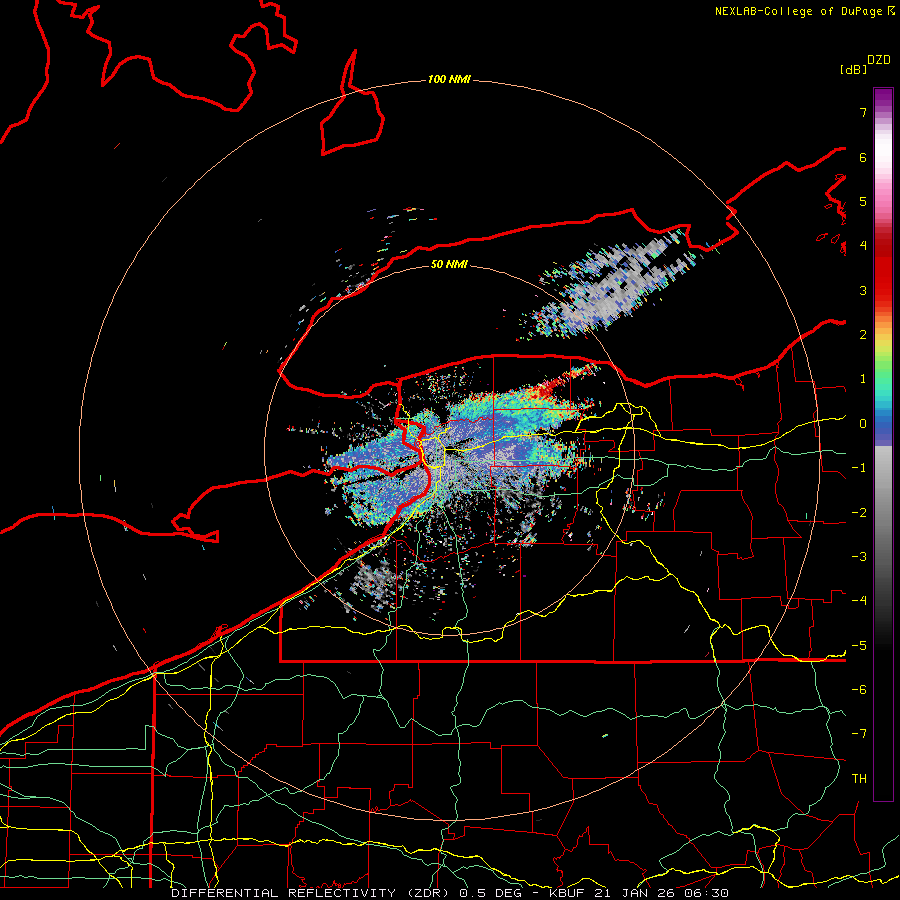Click the 7 dB mark on color scale
900x900 pixels.
pyautogui.click(x=863, y=112)
